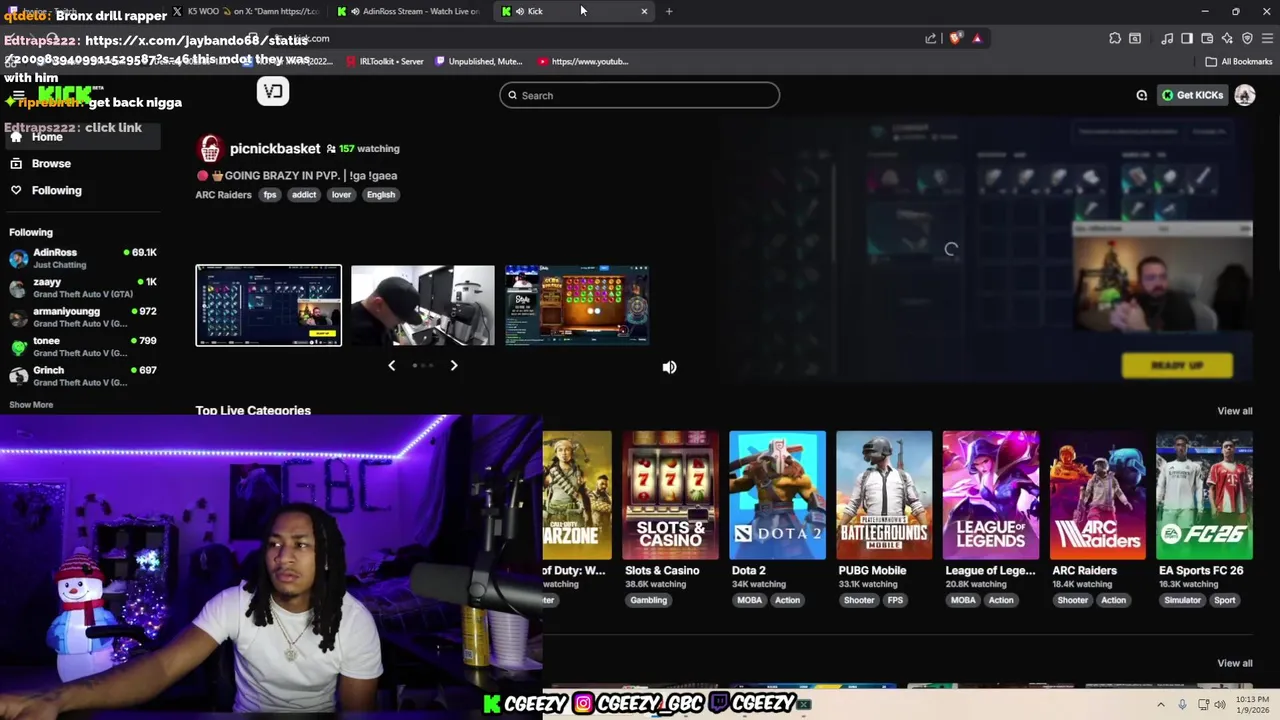Open picnickbasket channel avatar
This screenshot has width=1280, height=720.
coord(210,148)
